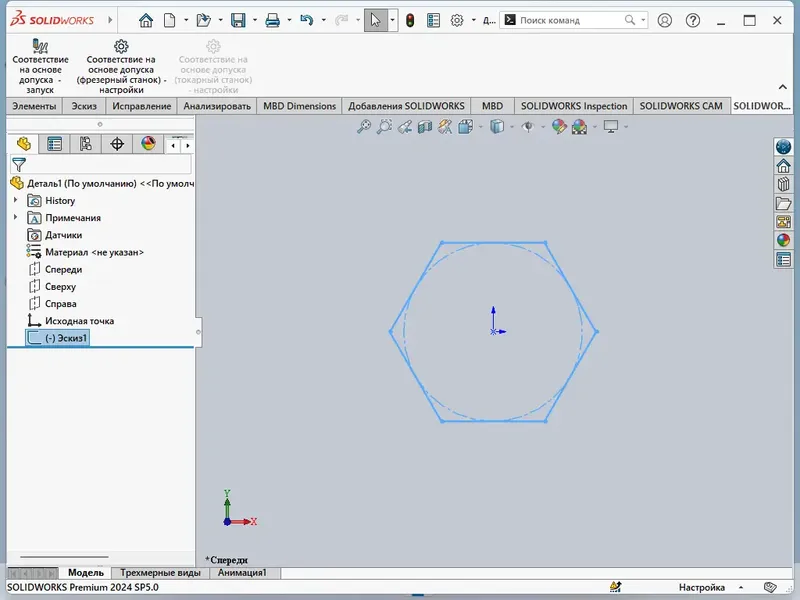The height and width of the screenshot is (600, 800).
Task: Switch to the SOLIDWORKS CAM ribbon tab
Action: [681, 106]
